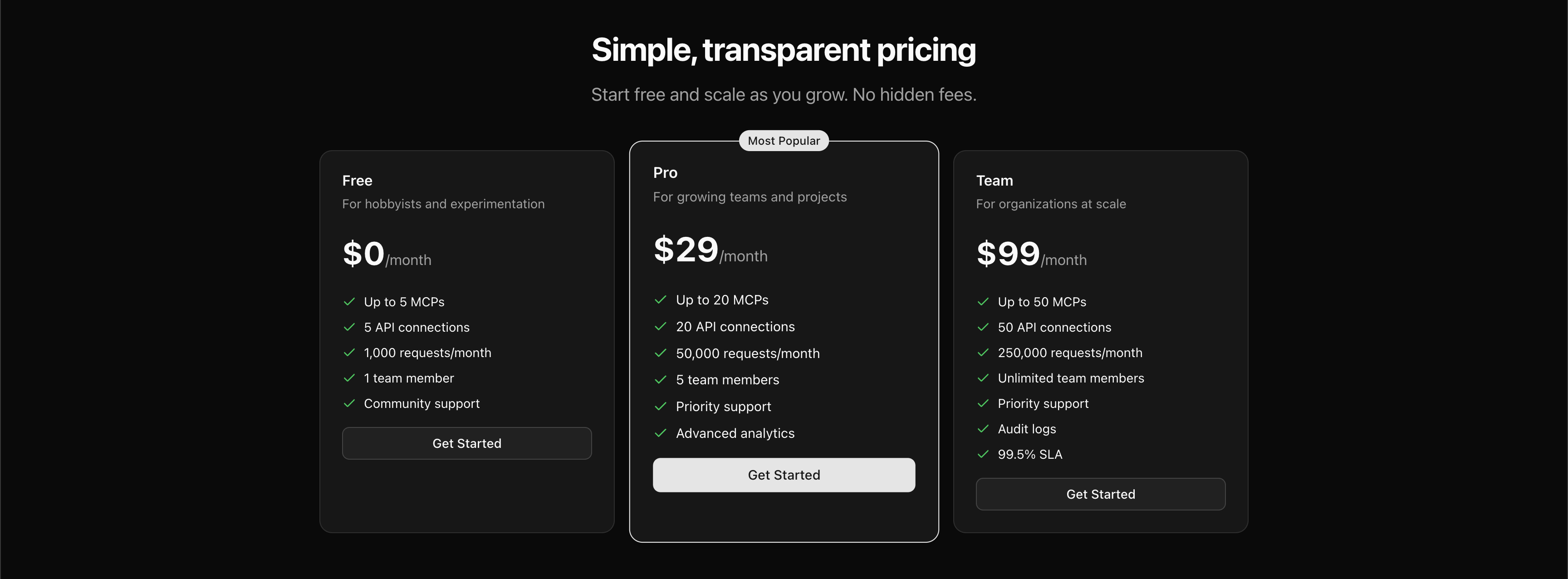This screenshot has height=579, width=1568.
Task: Click the Team plan title
Action: [x=994, y=181]
